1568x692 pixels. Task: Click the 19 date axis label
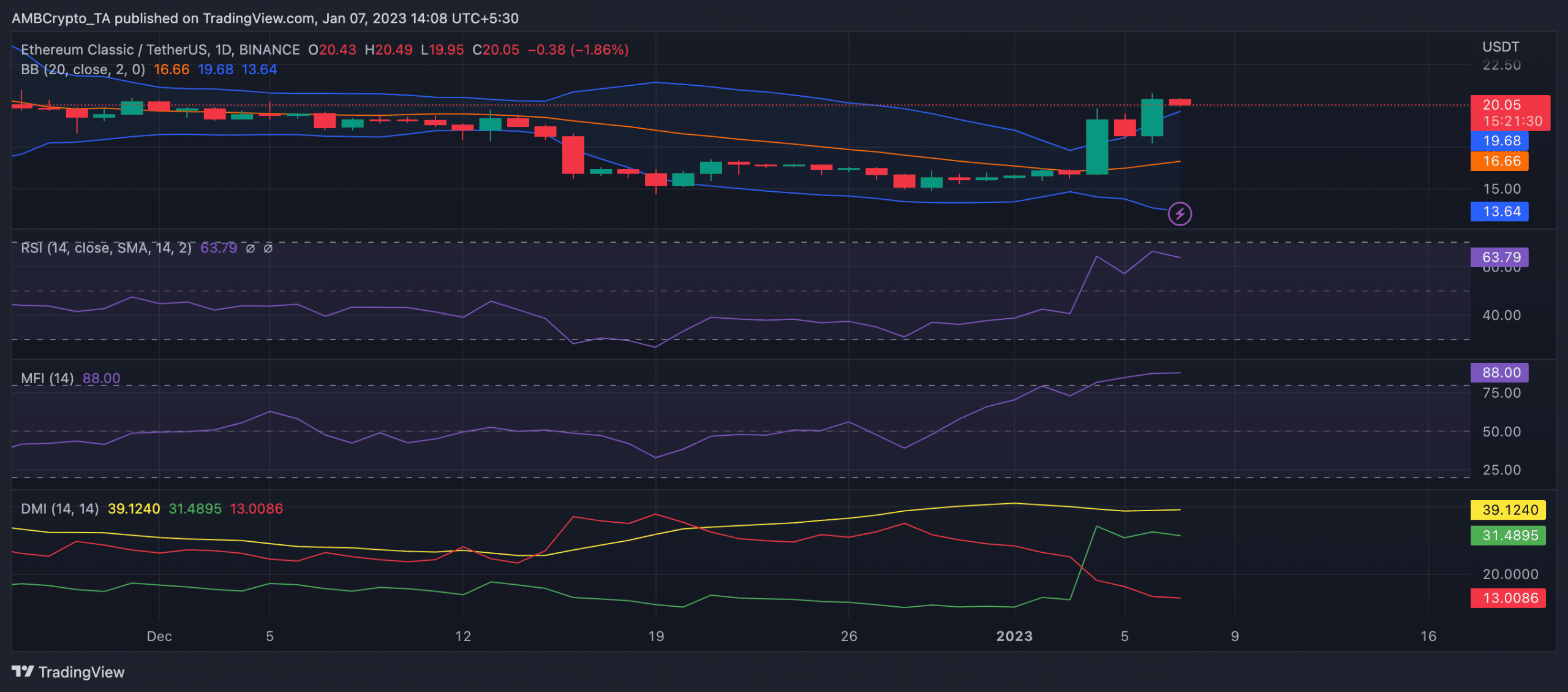point(656,636)
